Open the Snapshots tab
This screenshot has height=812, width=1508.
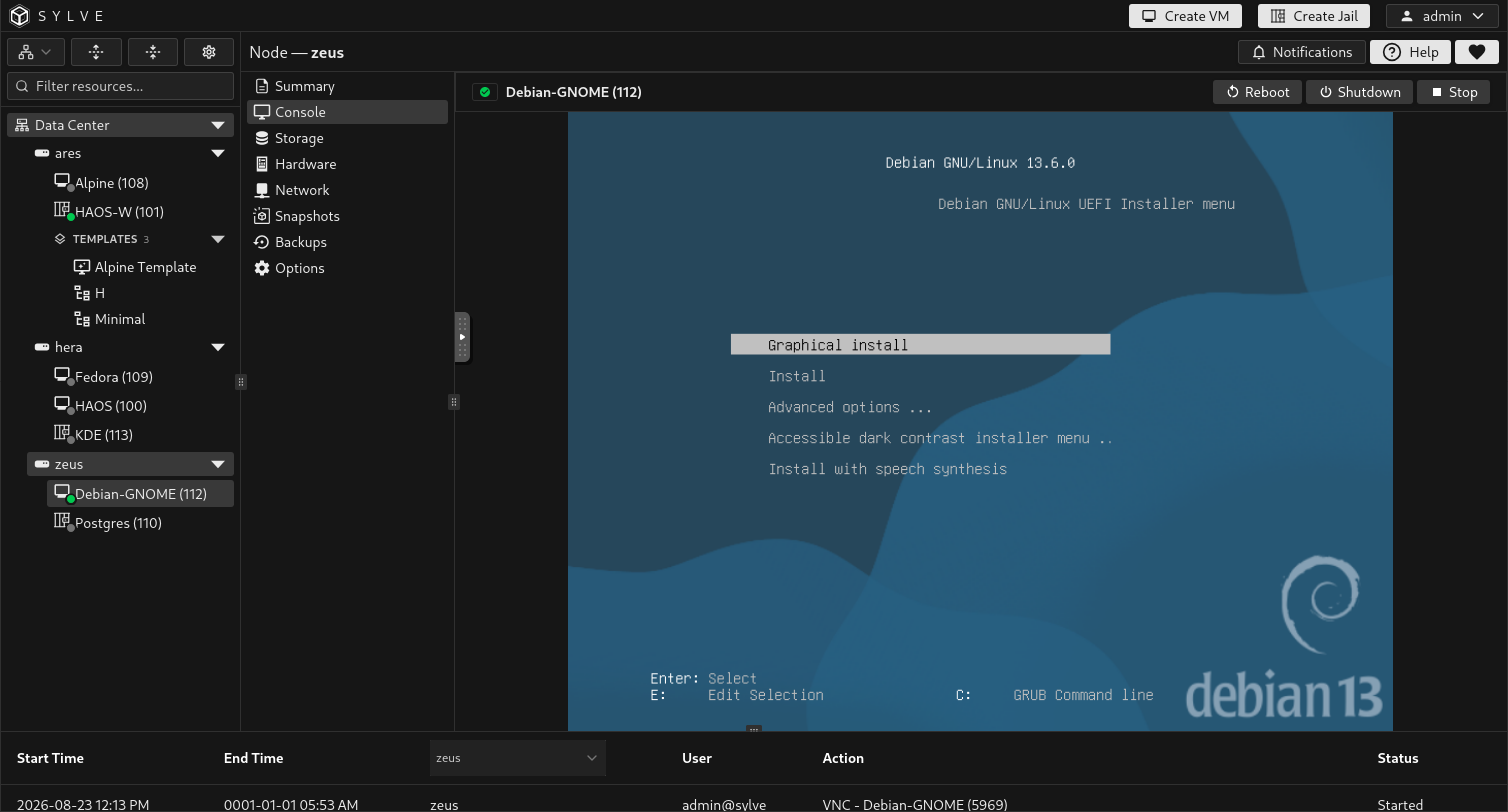(347, 216)
